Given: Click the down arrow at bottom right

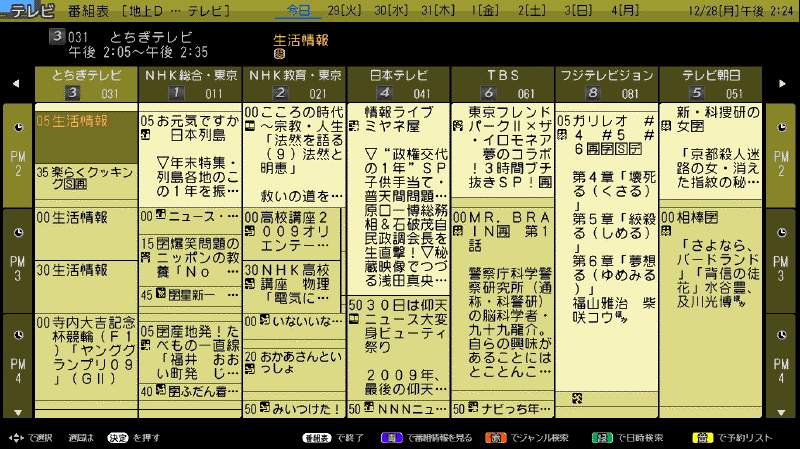Looking at the screenshot, I should (782, 411).
